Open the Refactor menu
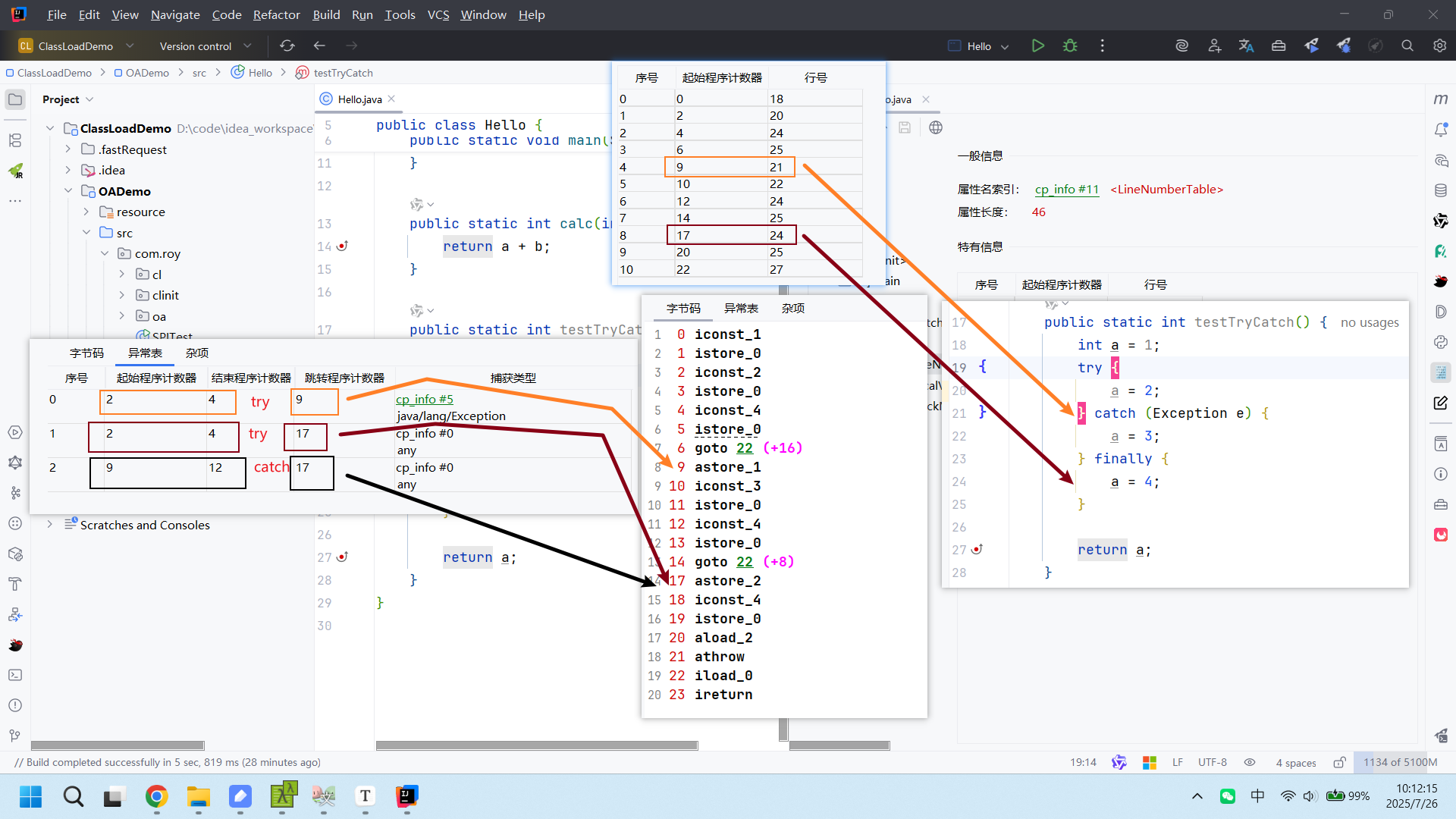The width and height of the screenshot is (1456, 819). coord(277,14)
